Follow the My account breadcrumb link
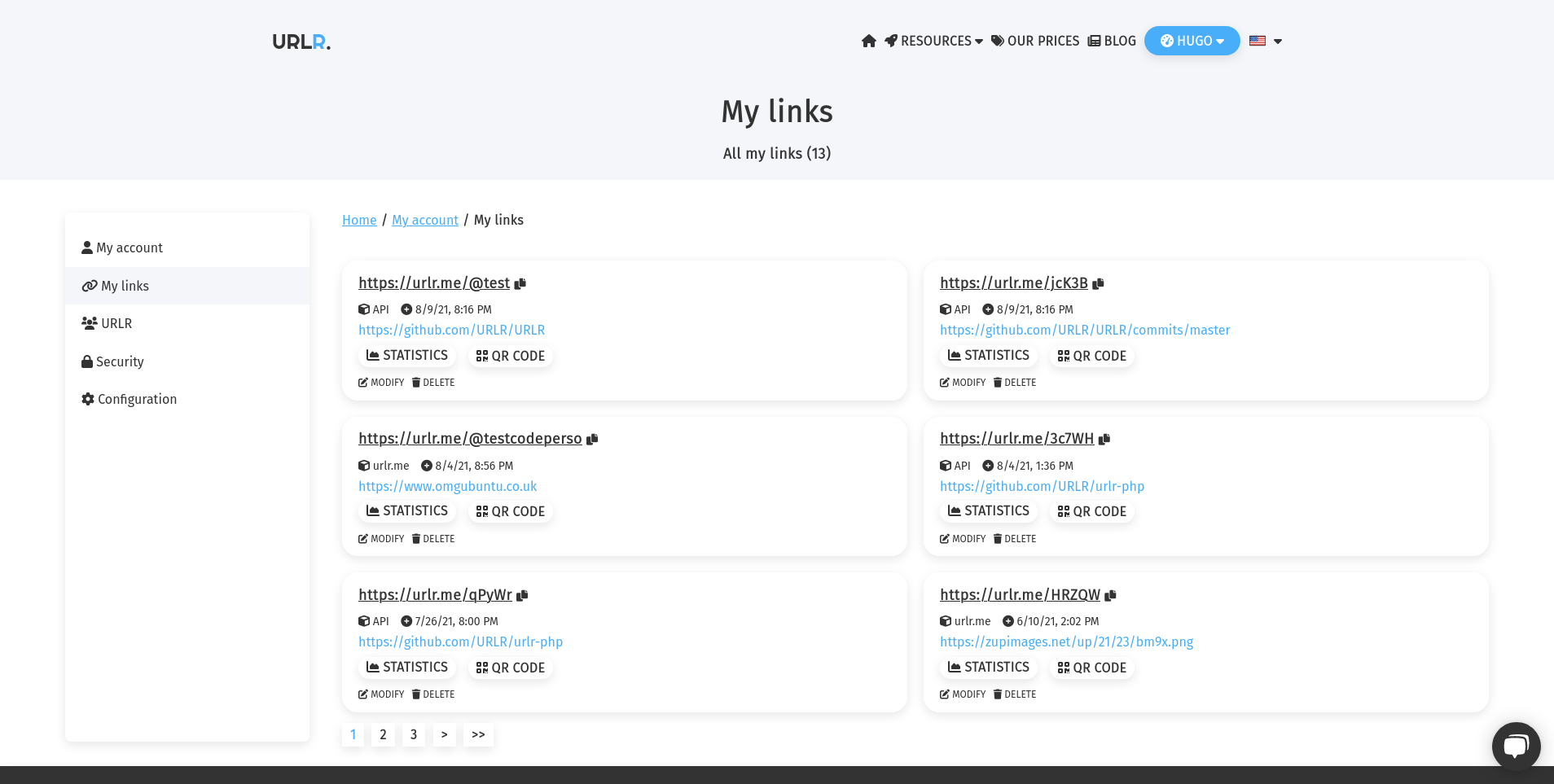This screenshot has height=784, width=1554. [x=424, y=220]
